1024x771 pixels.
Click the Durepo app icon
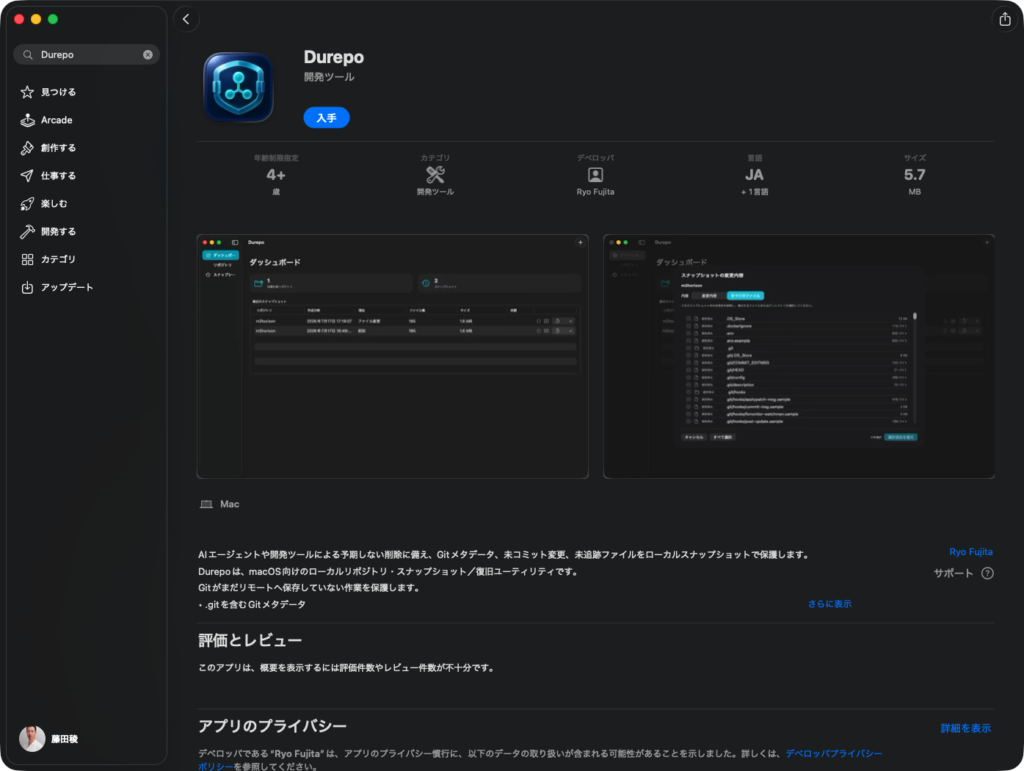coord(238,87)
